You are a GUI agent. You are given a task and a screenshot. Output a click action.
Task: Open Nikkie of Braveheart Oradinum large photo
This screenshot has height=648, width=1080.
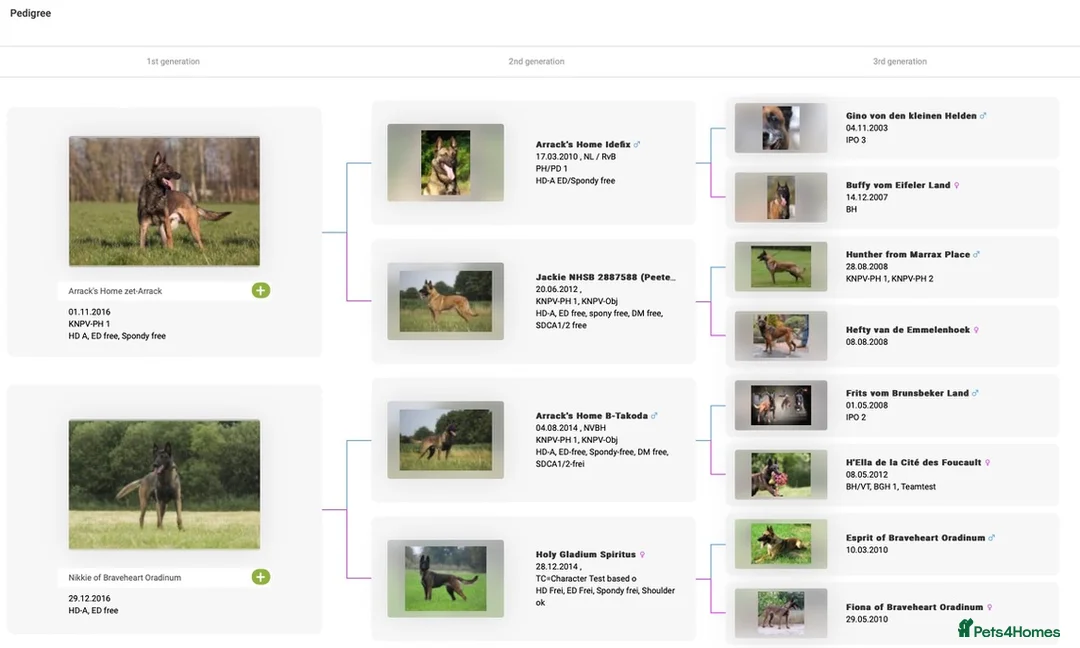[x=164, y=484]
